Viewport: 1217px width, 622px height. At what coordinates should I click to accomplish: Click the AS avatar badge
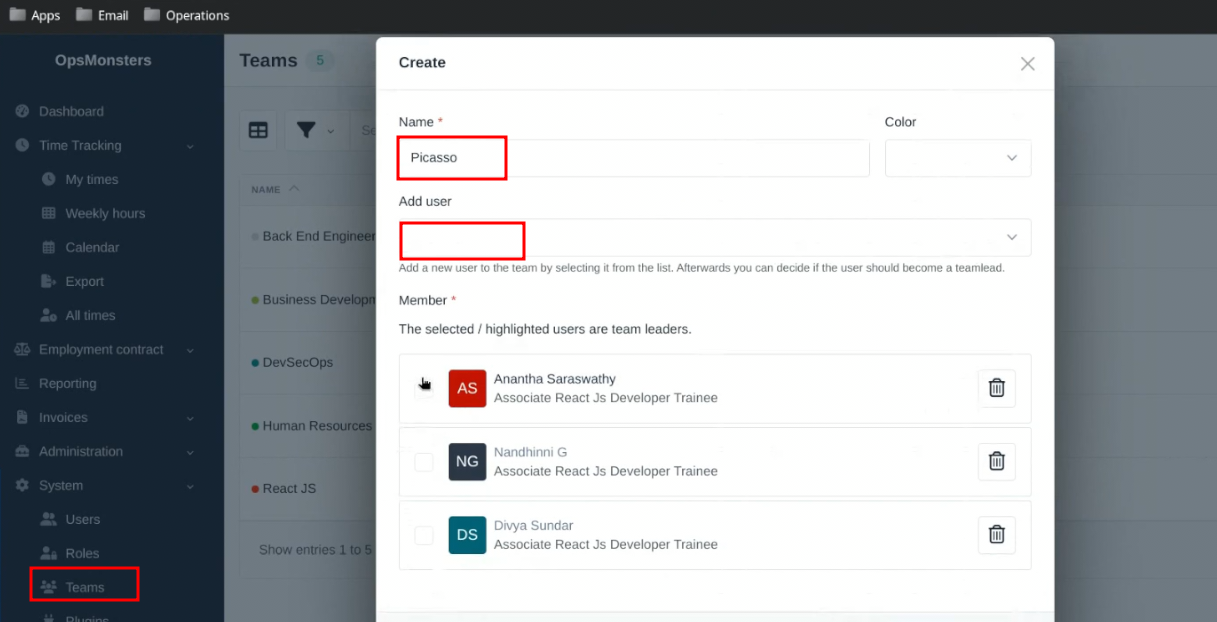click(x=467, y=388)
